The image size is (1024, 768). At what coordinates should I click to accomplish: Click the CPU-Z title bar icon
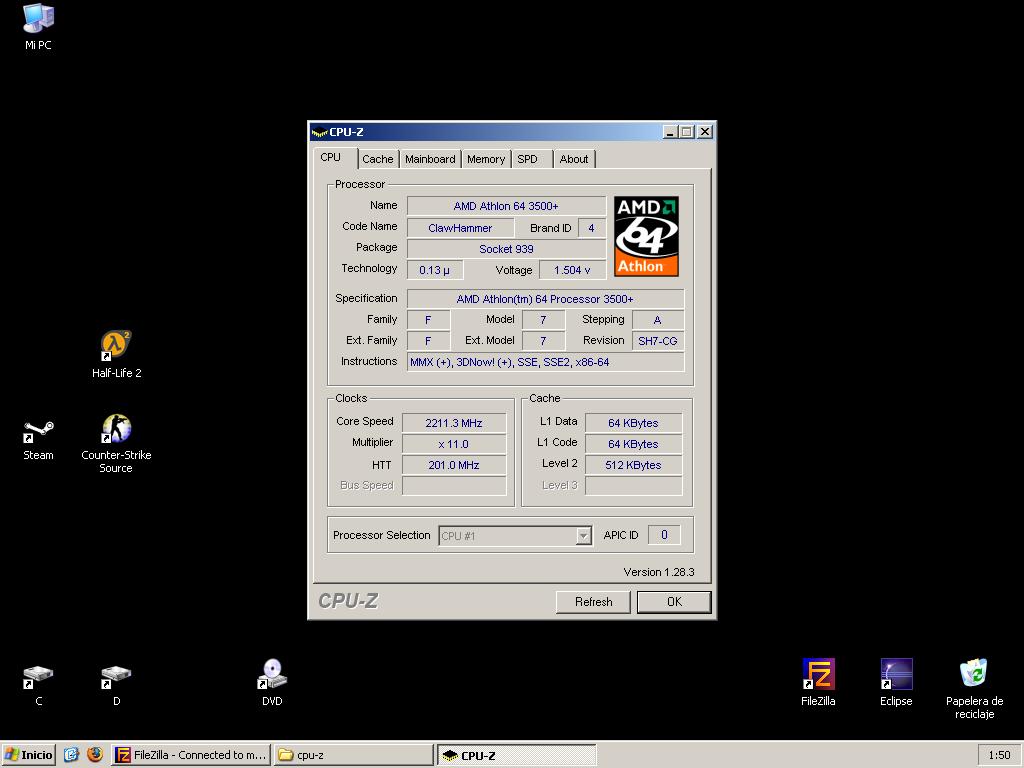(x=319, y=132)
